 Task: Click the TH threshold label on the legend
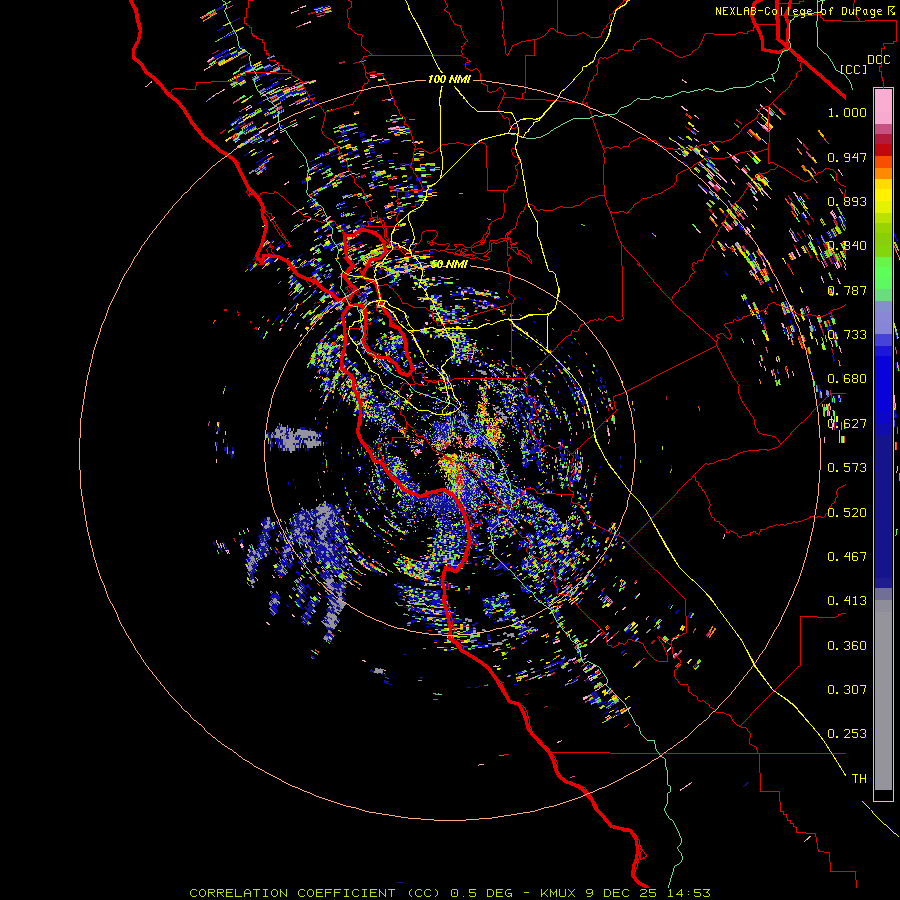point(859,779)
